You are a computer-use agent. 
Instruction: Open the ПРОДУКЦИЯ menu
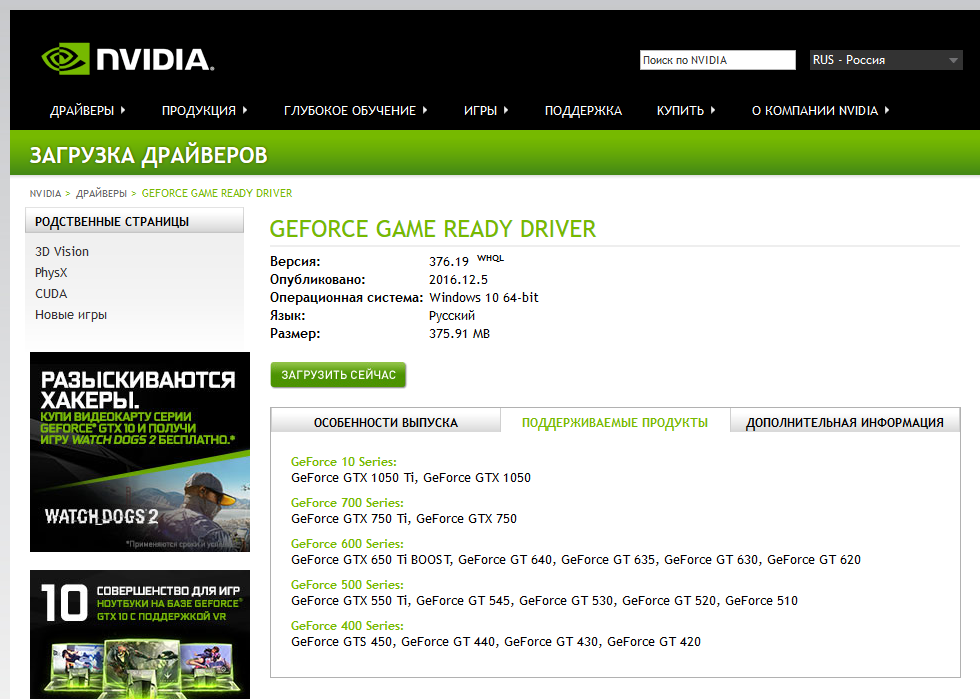tap(199, 111)
